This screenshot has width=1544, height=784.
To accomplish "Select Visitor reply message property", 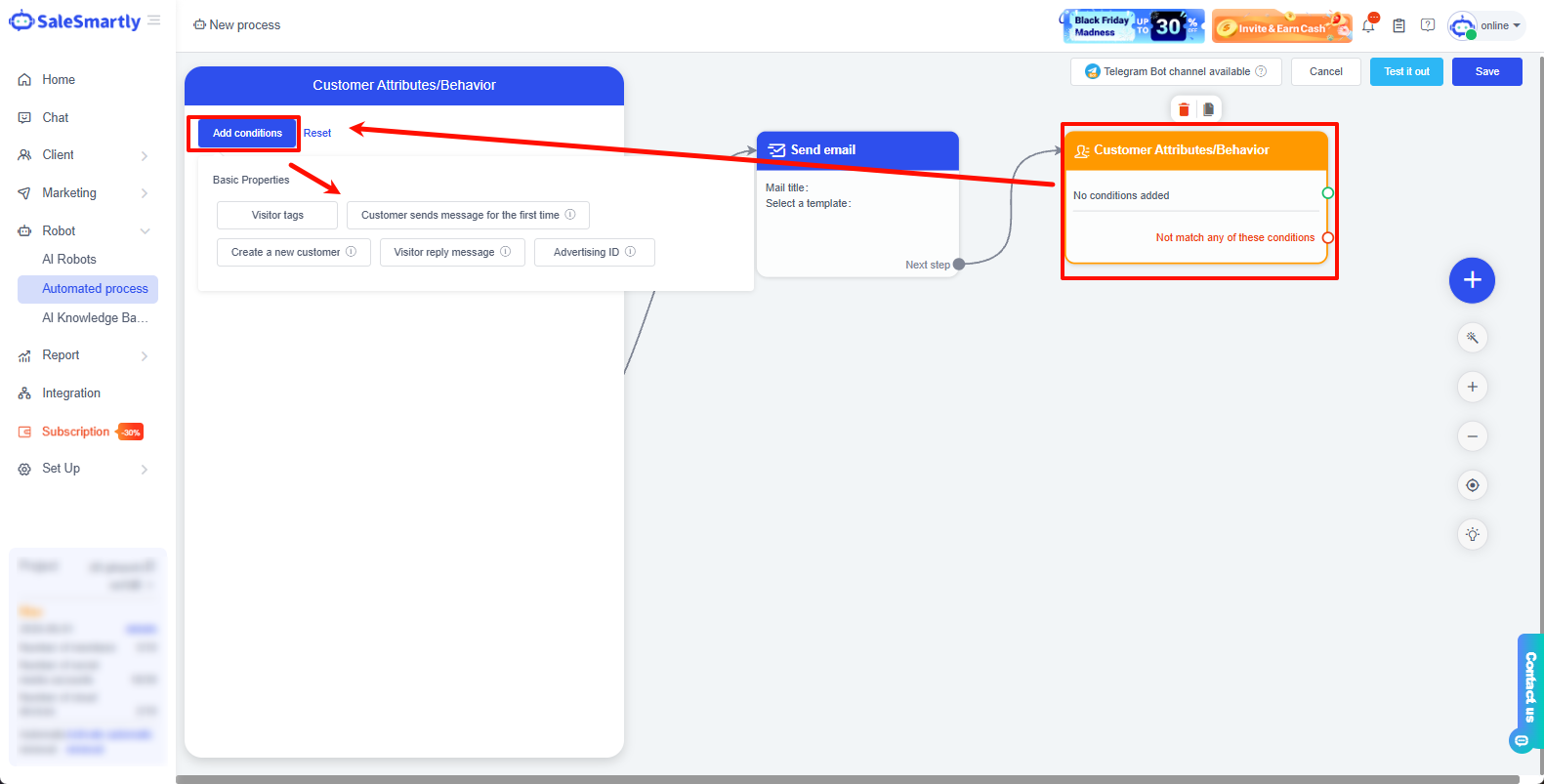I will pyautogui.click(x=452, y=252).
